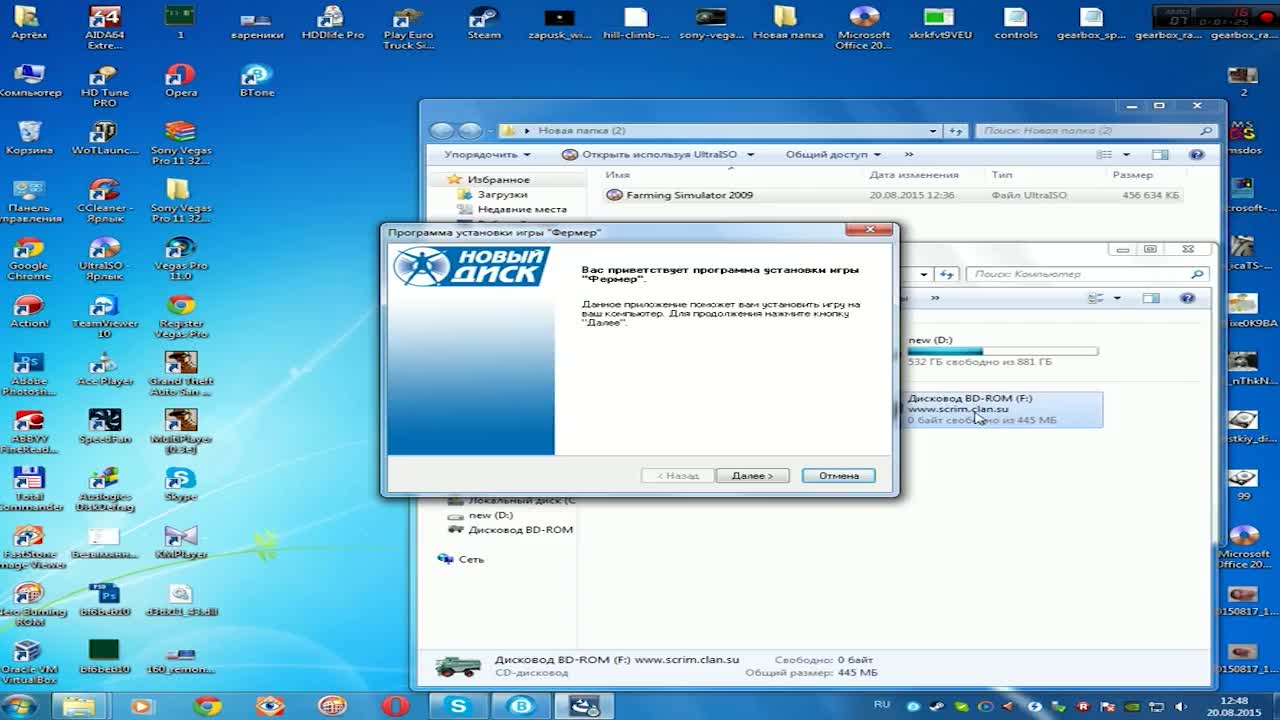Open the Microsoft Office desktop shortcut near the top
The height and width of the screenshot is (720, 1280).
pyautogui.click(x=864, y=28)
